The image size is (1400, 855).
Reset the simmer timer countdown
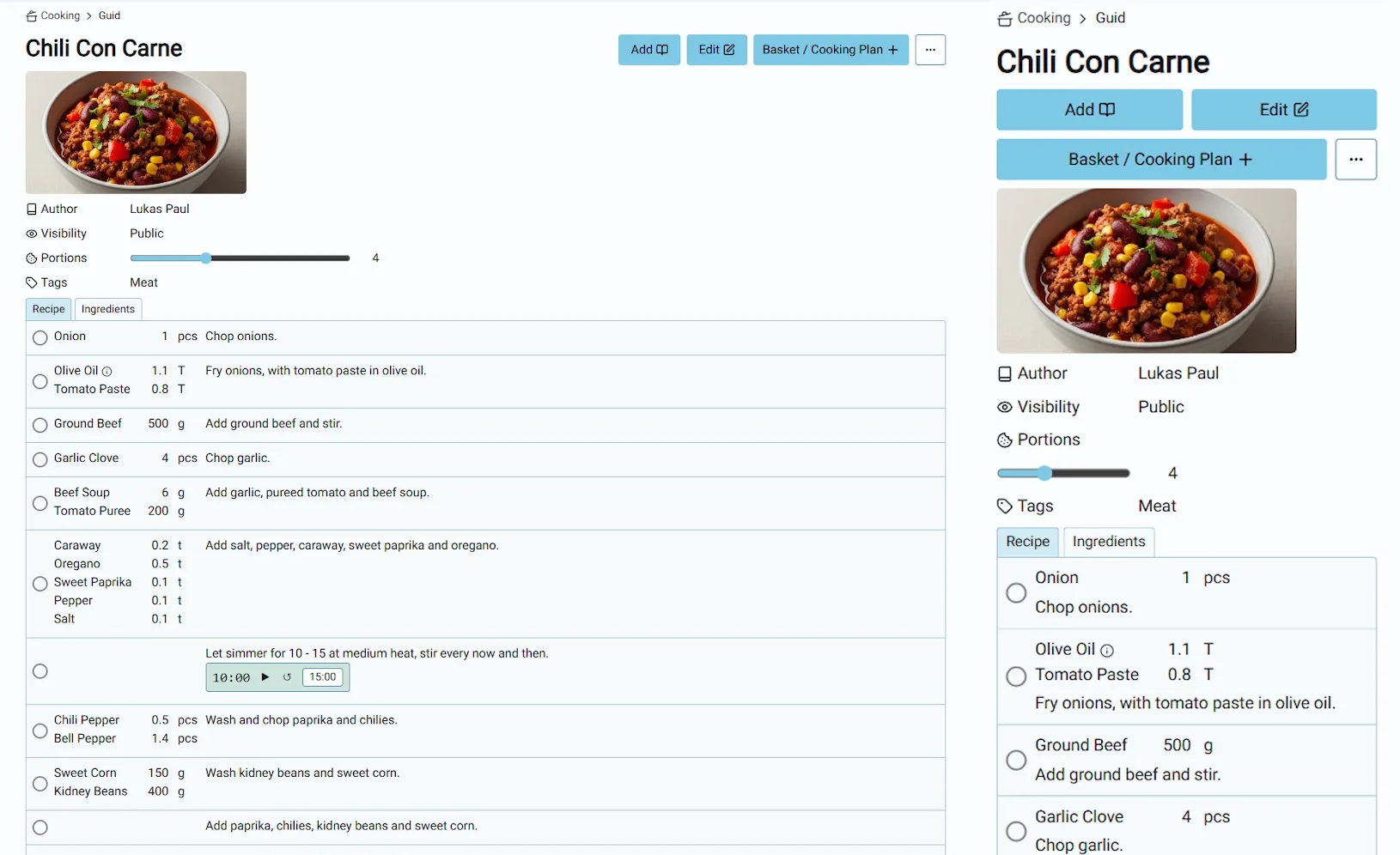(287, 677)
